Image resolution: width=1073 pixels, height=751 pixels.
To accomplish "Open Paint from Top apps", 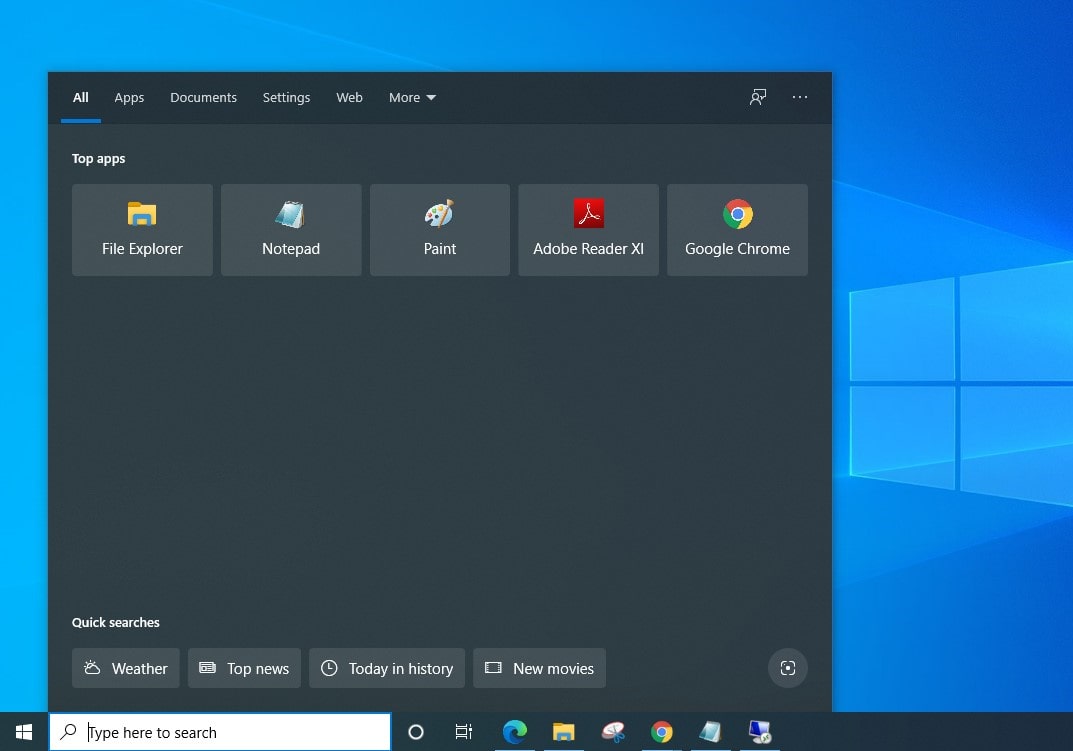I will [439, 229].
